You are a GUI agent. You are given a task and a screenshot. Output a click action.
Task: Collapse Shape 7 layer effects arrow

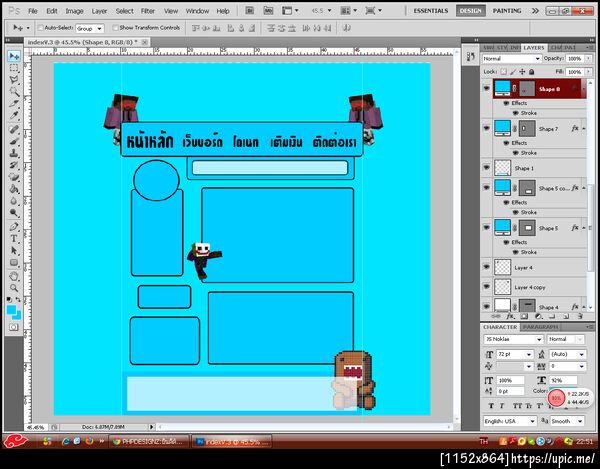[x=584, y=129]
